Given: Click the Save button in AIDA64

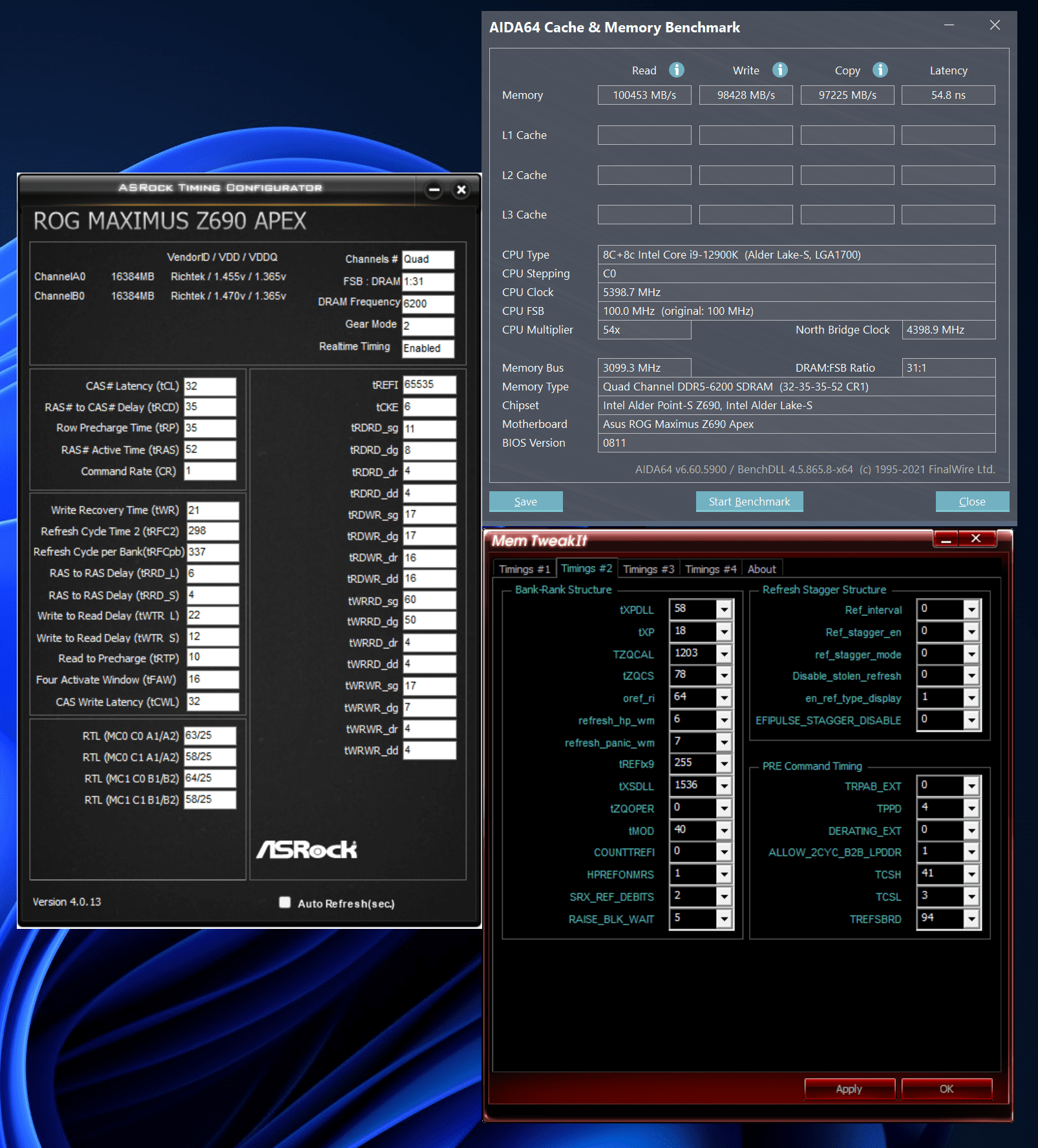Looking at the screenshot, I should pos(525,502).
